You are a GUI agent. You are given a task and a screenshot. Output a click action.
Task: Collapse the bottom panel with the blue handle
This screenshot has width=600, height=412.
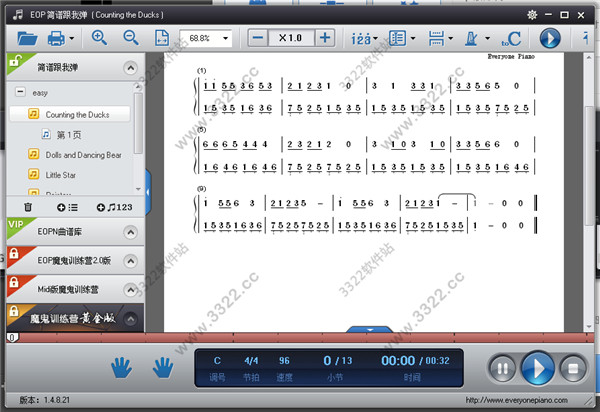coord(370,329)
